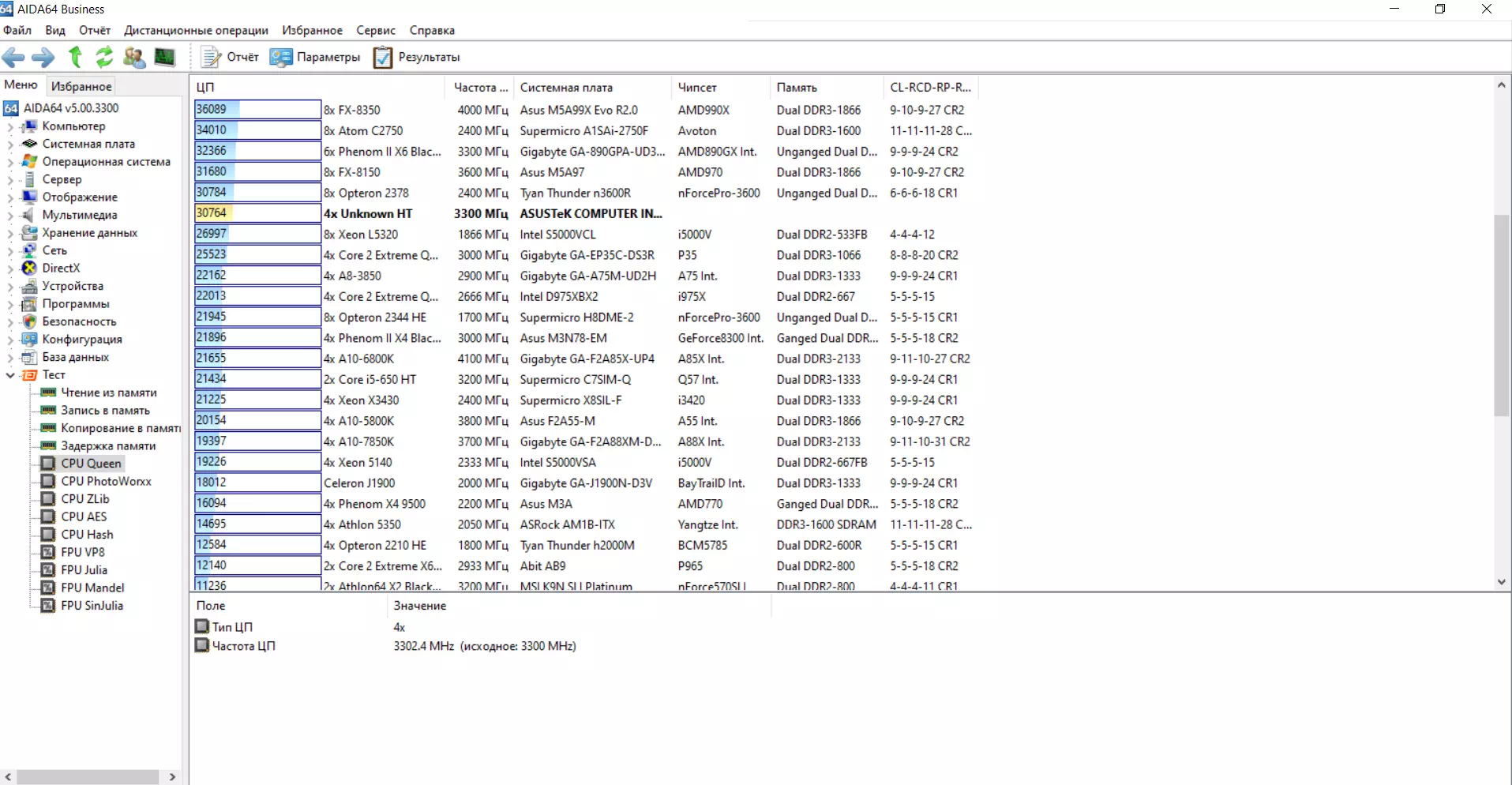Image resolution: width=1512 pixels, height=785 pixels.
Task: Click the CPU ZLib benchmark icon
Action: coord(48,498)
